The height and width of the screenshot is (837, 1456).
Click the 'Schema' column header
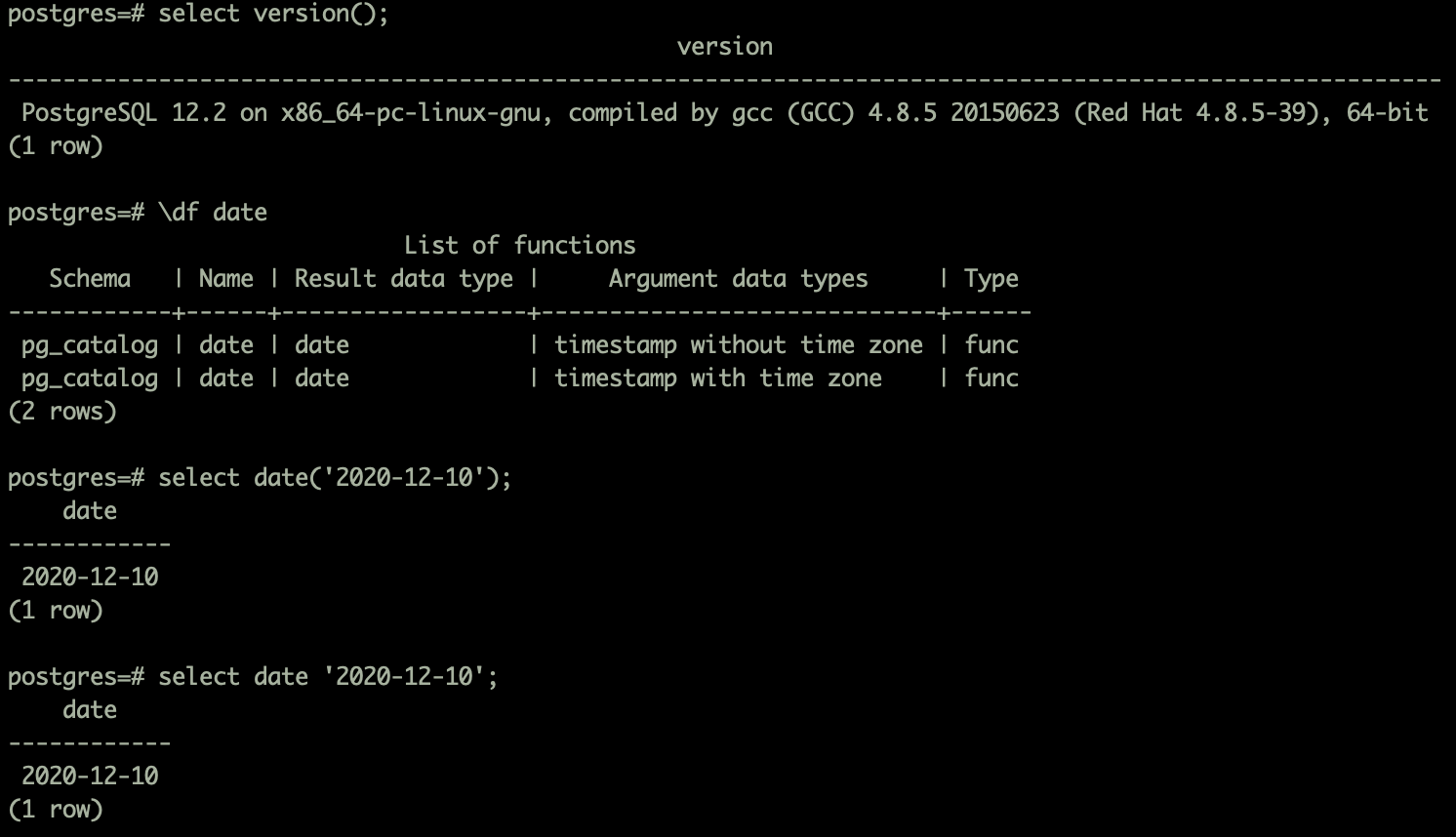(90, 279)
